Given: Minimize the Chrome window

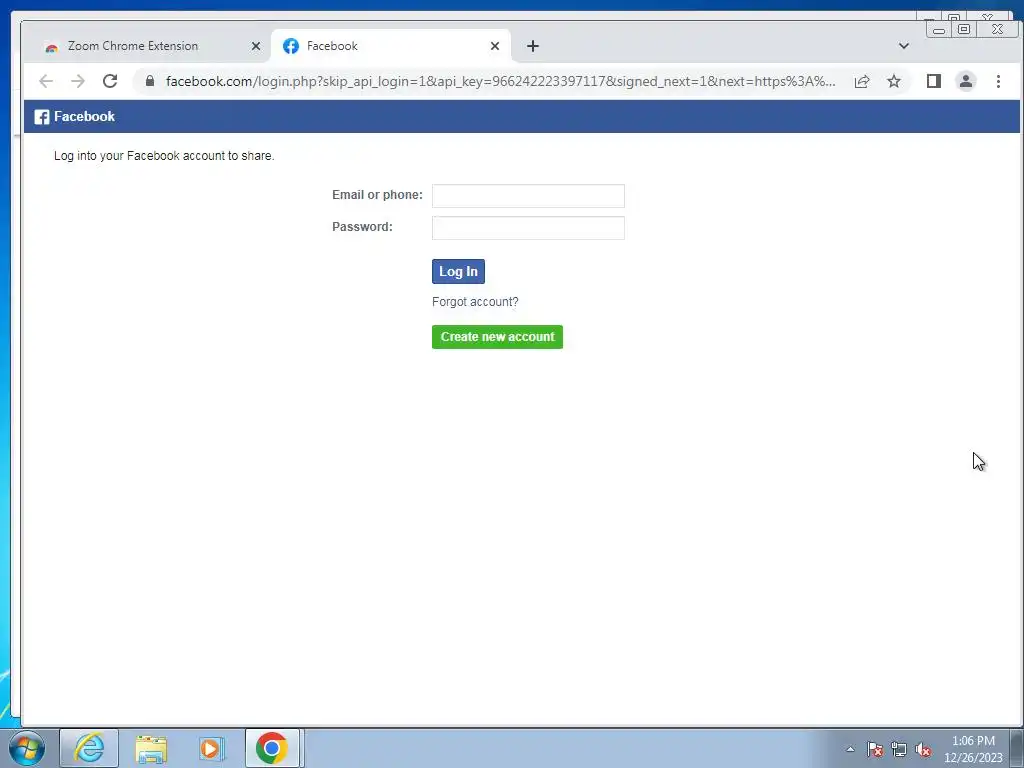Looking at the screenshot, I should [x=939, y=29].
